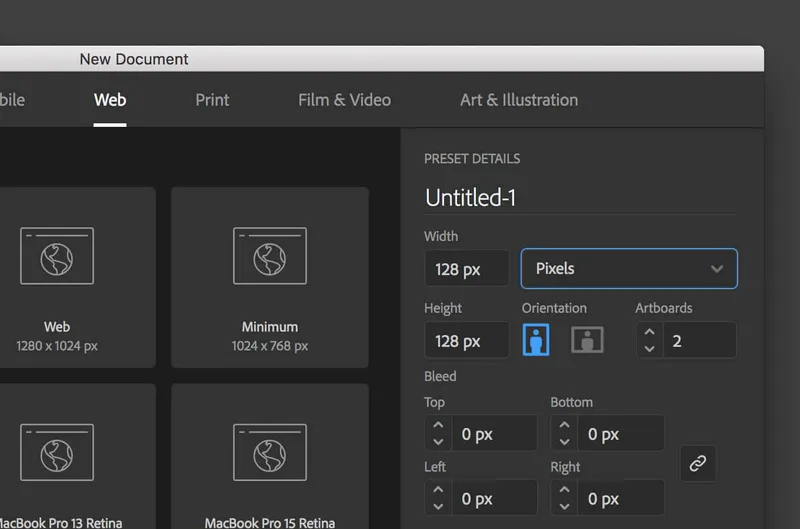The image size is (800, 529).
Task: Switch to the Print tab
Action: point(212,100)
